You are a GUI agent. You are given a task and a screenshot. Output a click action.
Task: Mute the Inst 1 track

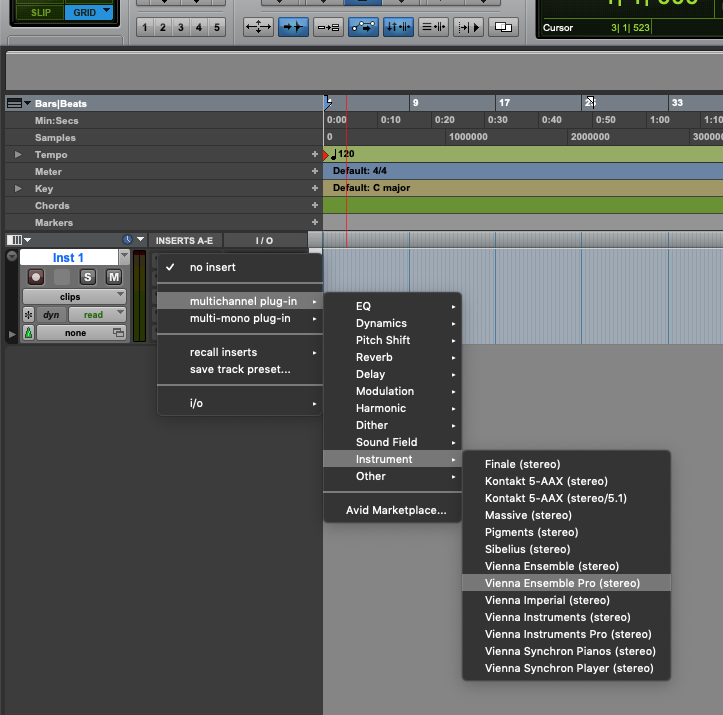click(x=113, y=277)
